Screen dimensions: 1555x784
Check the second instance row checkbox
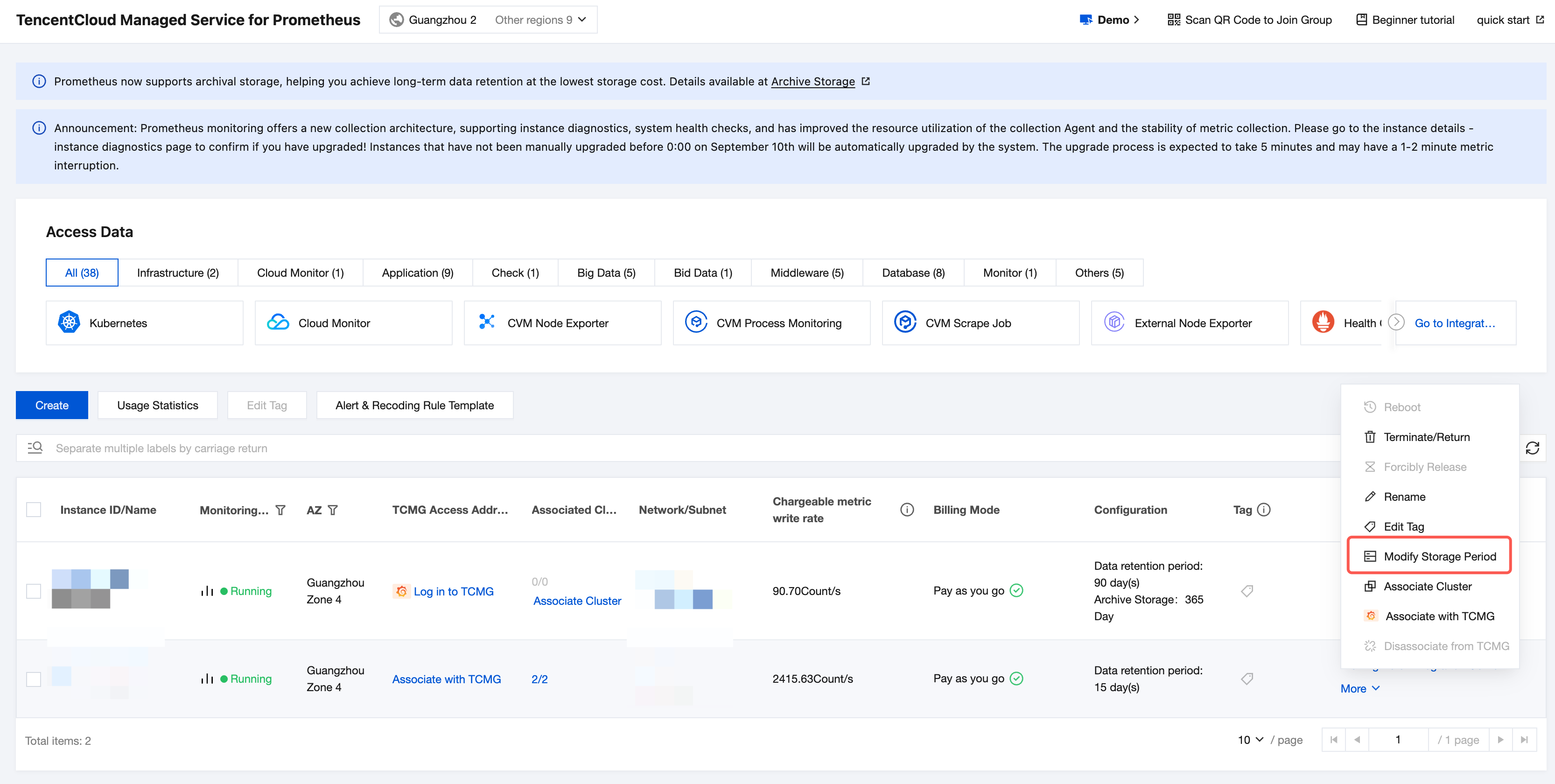[34, 679]
